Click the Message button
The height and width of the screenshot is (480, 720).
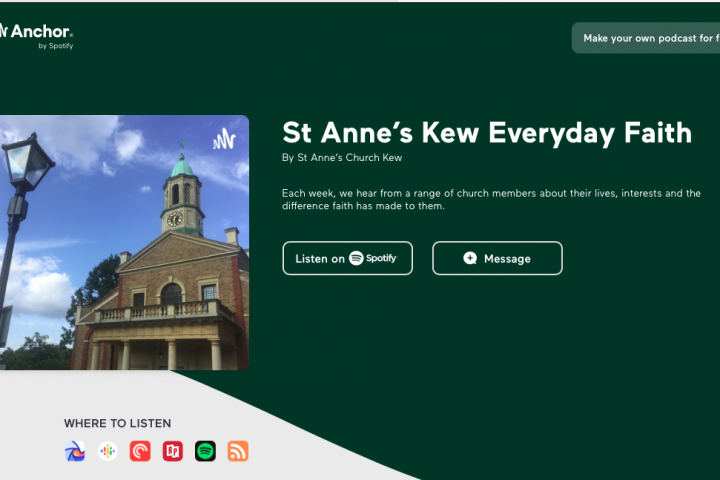(497, 258)
